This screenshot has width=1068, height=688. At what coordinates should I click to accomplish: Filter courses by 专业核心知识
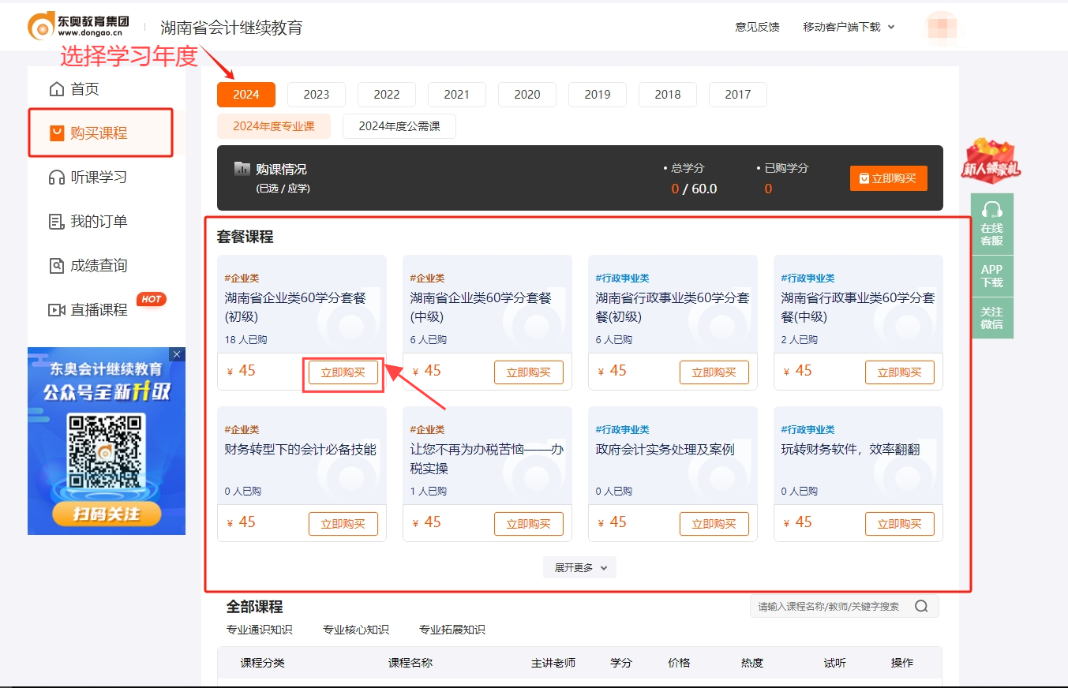coord(355,630)
